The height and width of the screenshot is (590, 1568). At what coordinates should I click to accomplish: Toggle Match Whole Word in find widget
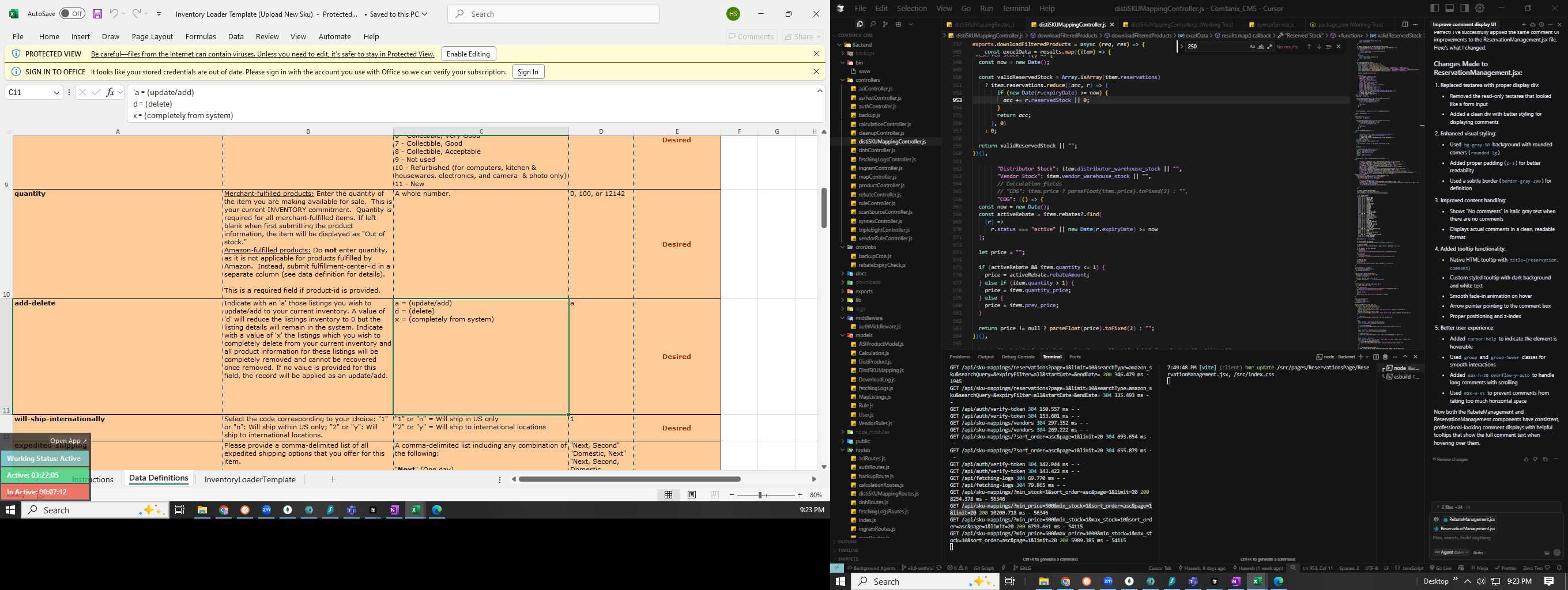coord(1261,46)
